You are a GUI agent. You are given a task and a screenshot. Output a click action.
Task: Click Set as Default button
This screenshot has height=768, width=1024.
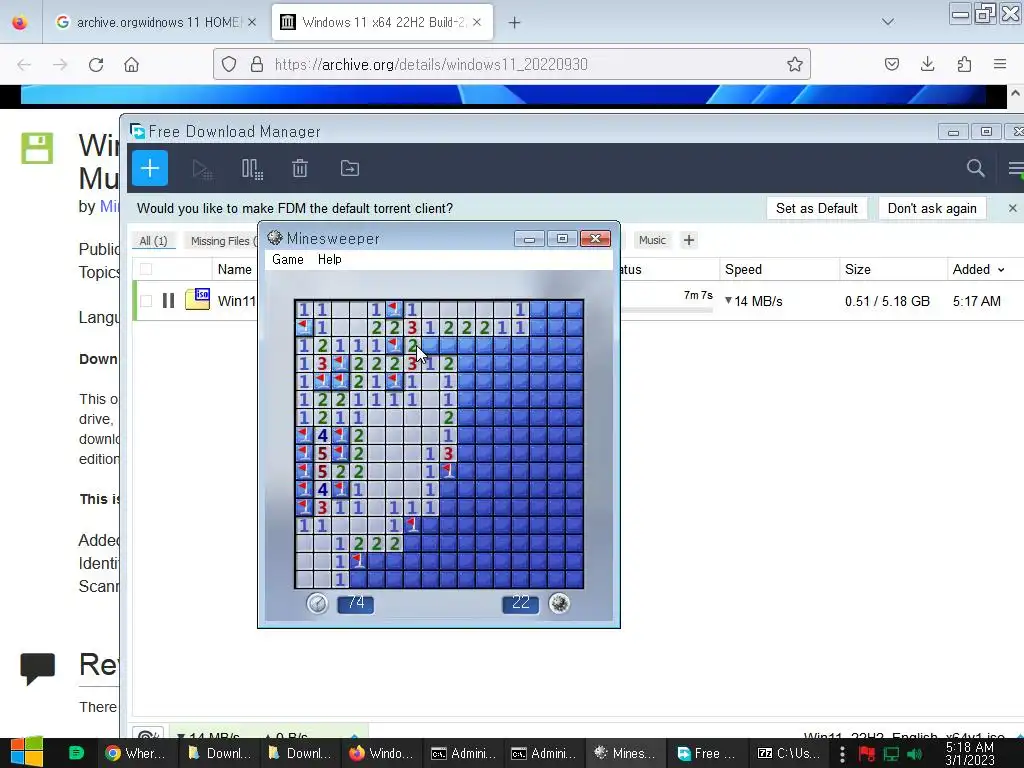(816, 208)
